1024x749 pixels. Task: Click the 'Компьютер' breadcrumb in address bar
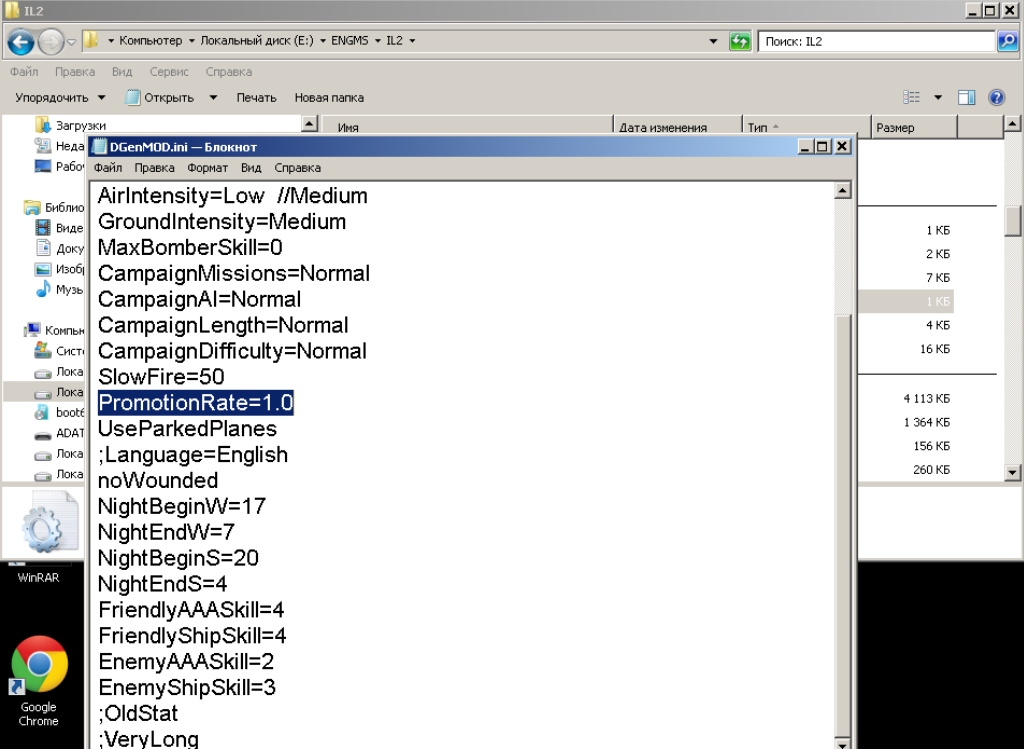(151, 40)
